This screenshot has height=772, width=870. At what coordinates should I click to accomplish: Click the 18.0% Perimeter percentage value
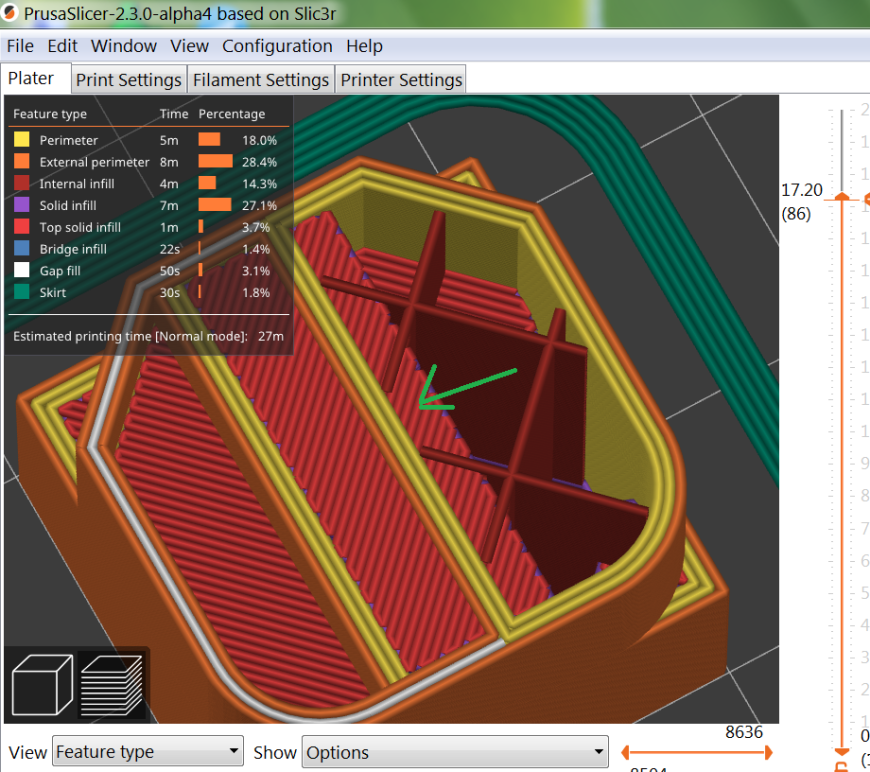pos(259,140)
